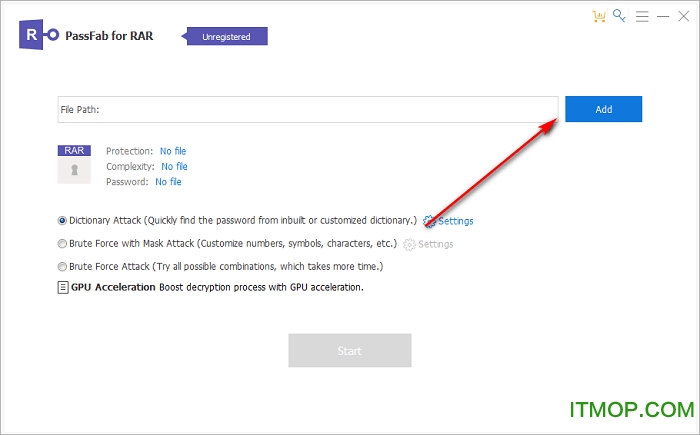Open the shopping cart purchase icon
The image size is (700, 435).
point(599,17)
